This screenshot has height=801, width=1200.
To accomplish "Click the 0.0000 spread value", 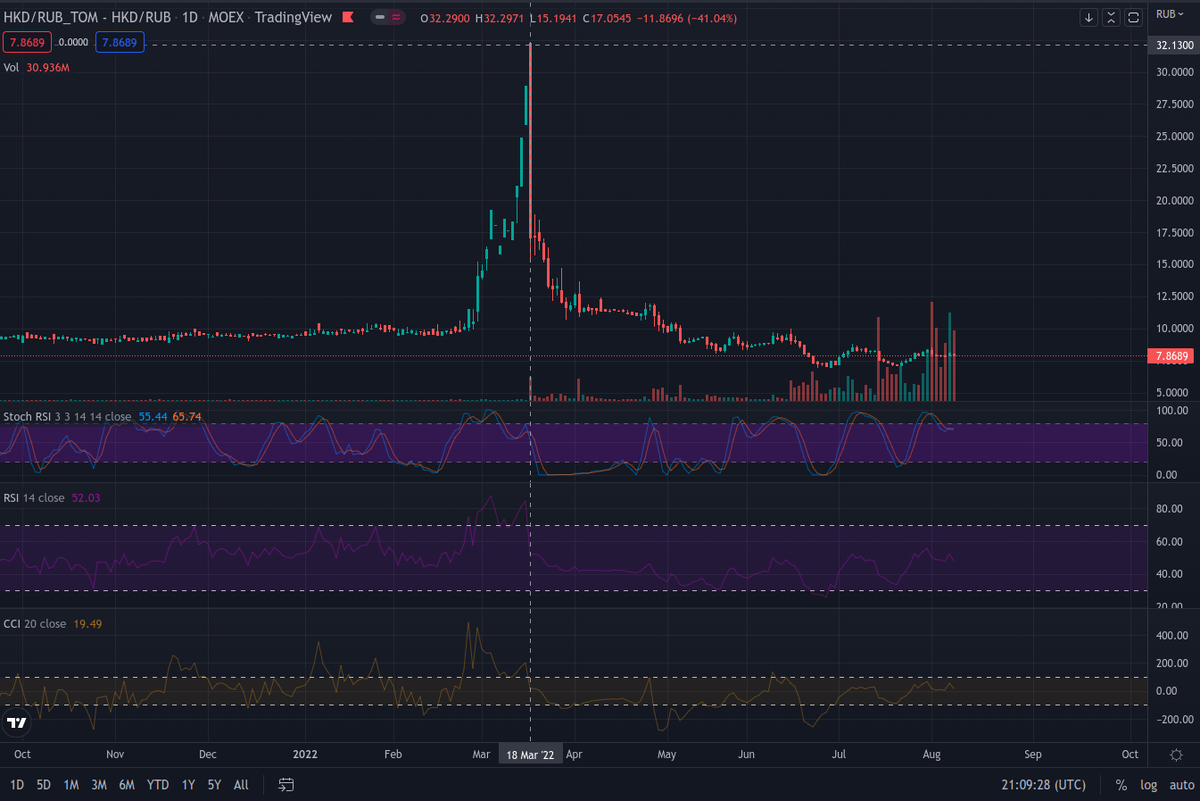I will click(74, 42).
